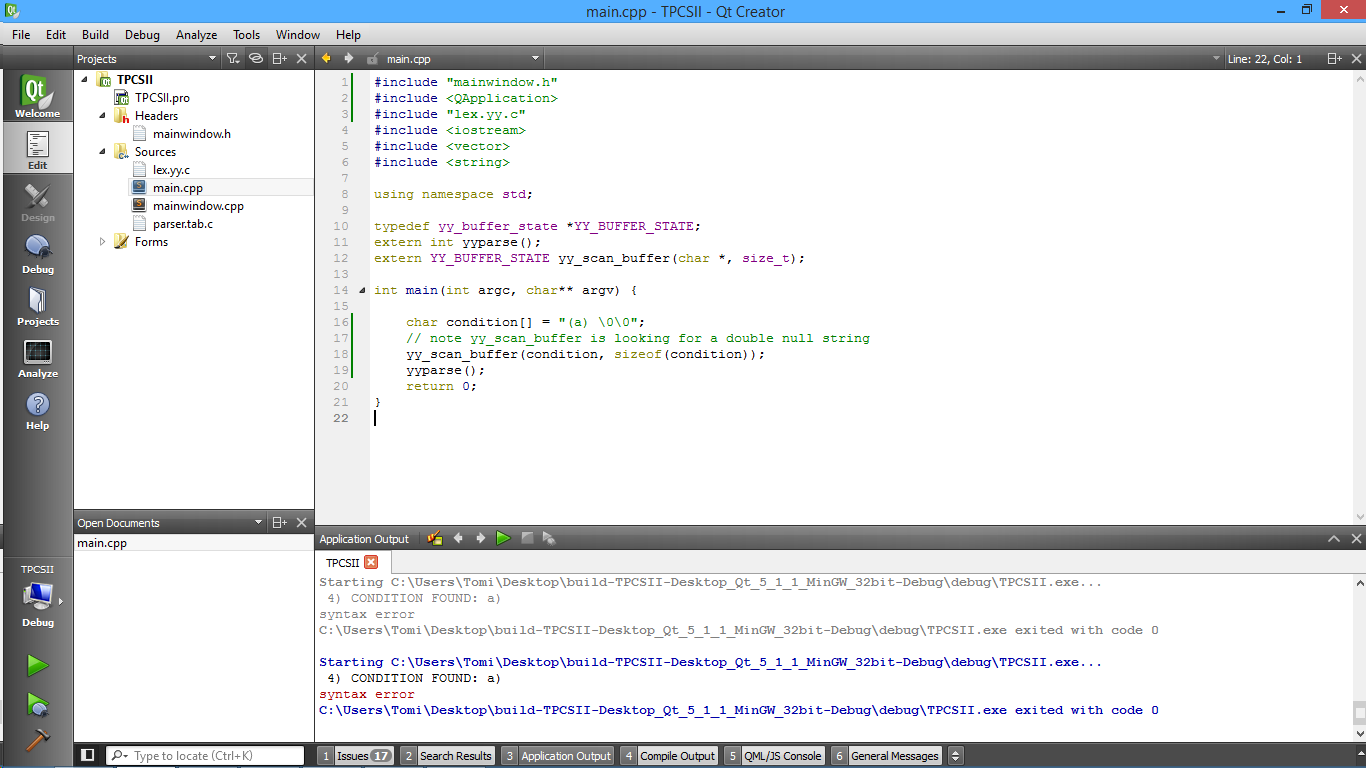
Task: Collapse the TPCSII project tree node
Action: [85, 79]
